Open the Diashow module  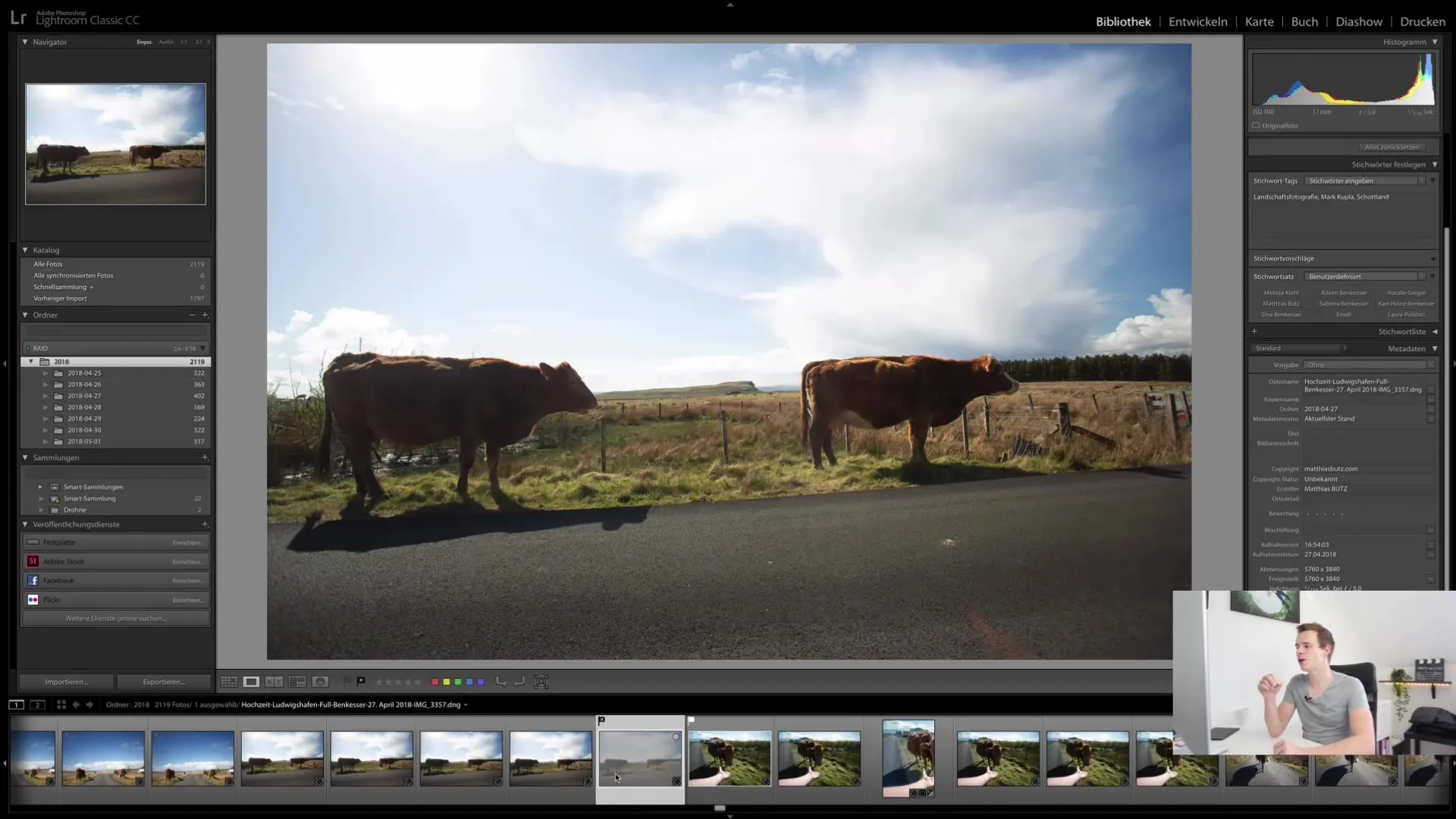(1359, 21)
